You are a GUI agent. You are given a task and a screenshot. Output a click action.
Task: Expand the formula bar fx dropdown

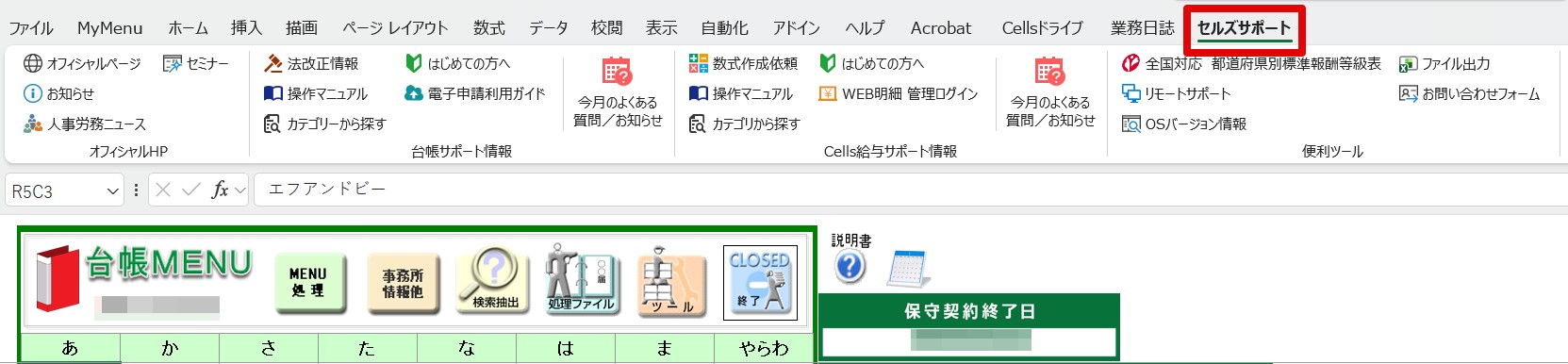click(239, 190)
